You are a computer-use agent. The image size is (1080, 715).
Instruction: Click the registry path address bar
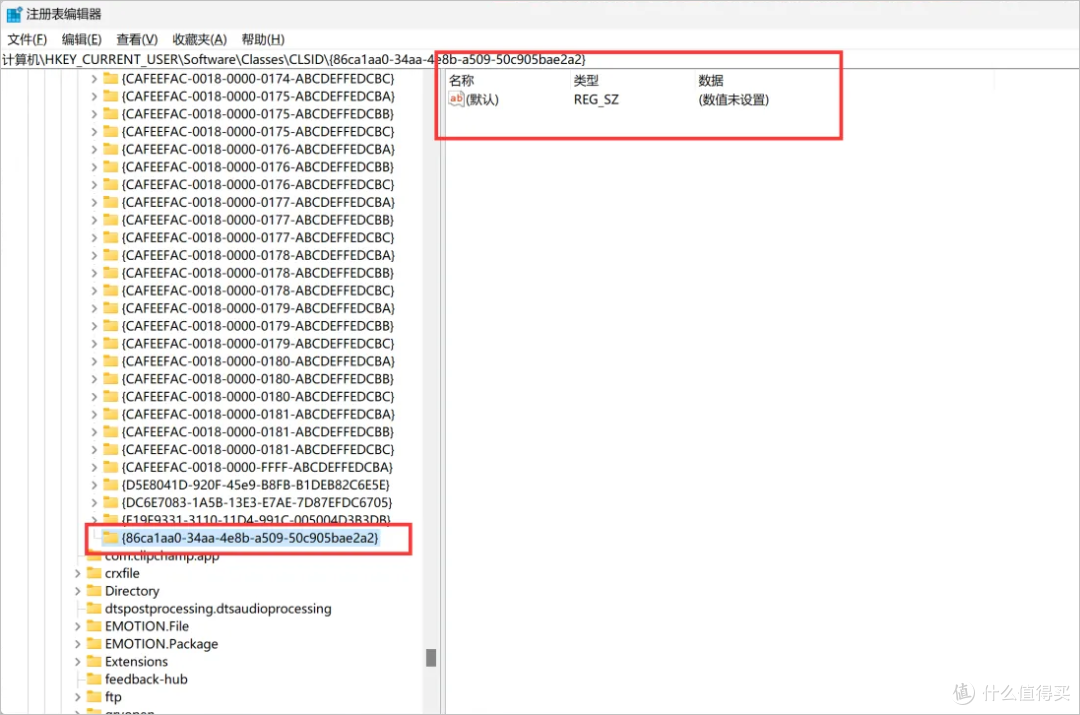(540, 59)
